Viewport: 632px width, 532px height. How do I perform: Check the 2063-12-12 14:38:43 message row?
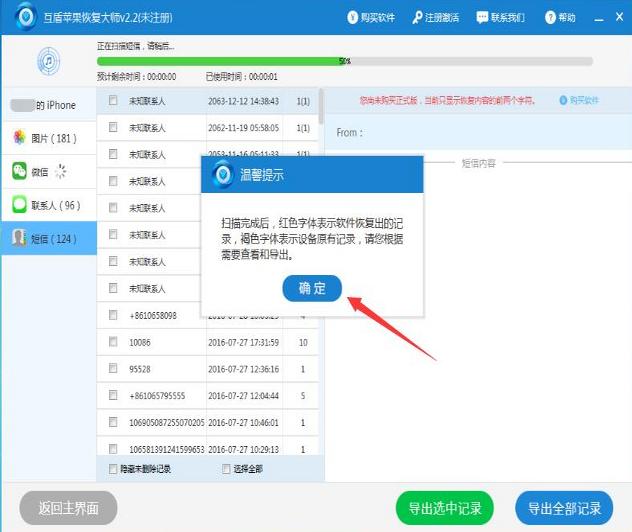(x=113, y=100)
